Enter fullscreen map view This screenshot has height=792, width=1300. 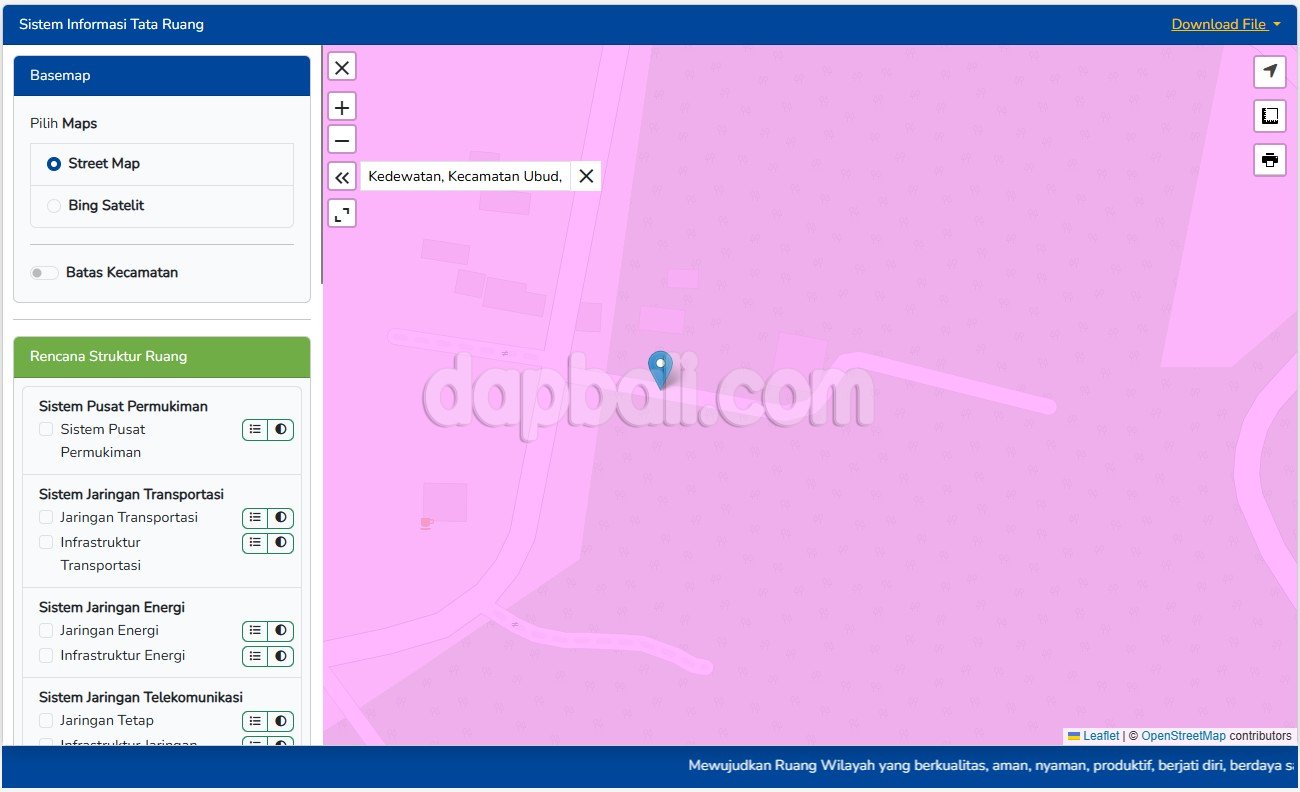coord(342,213)
